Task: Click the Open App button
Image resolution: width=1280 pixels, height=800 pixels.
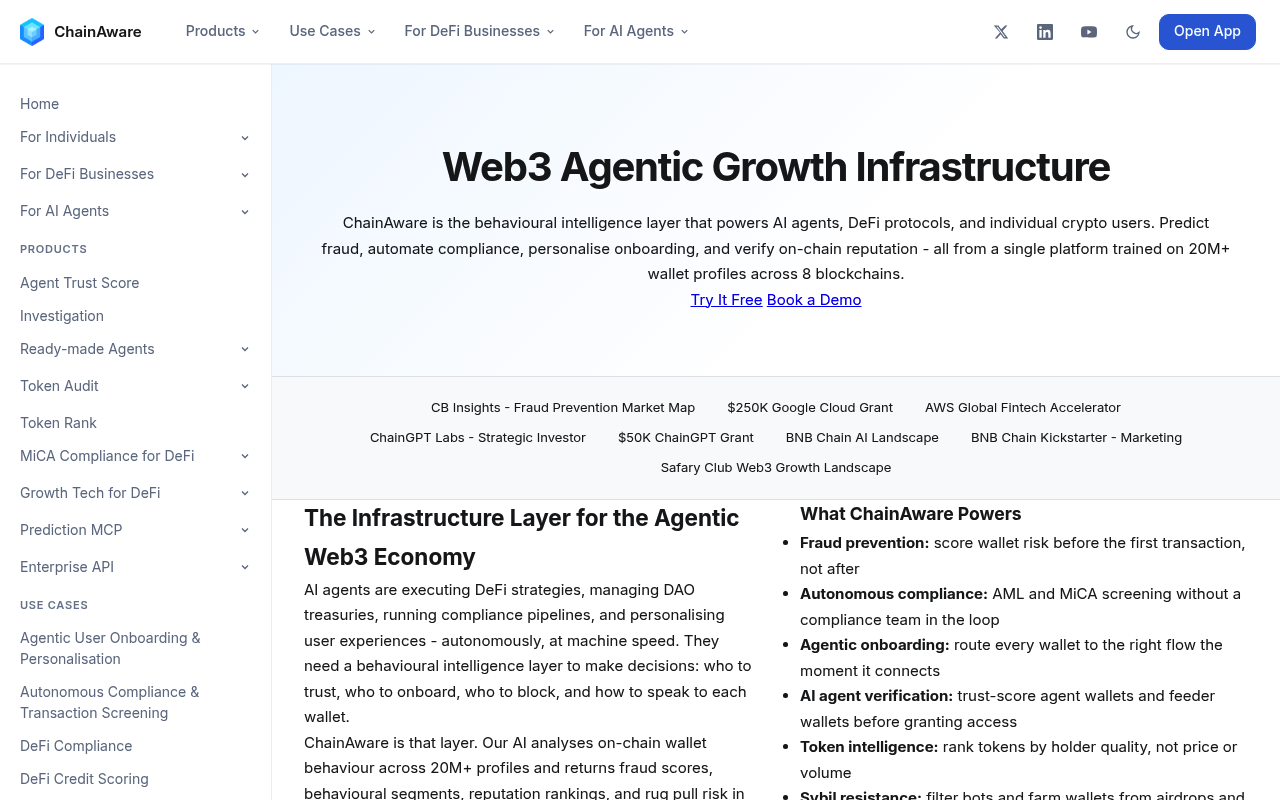Action: tap(1207, 32)
